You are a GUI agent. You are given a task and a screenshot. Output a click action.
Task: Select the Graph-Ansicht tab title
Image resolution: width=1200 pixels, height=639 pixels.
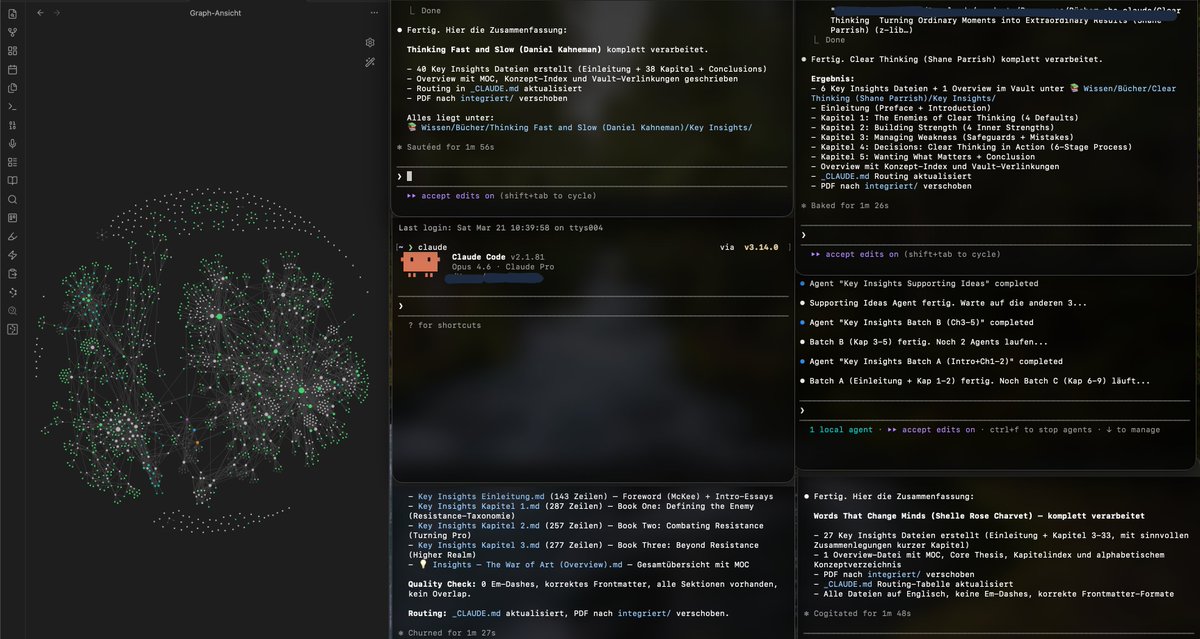[x=215, y=13]
